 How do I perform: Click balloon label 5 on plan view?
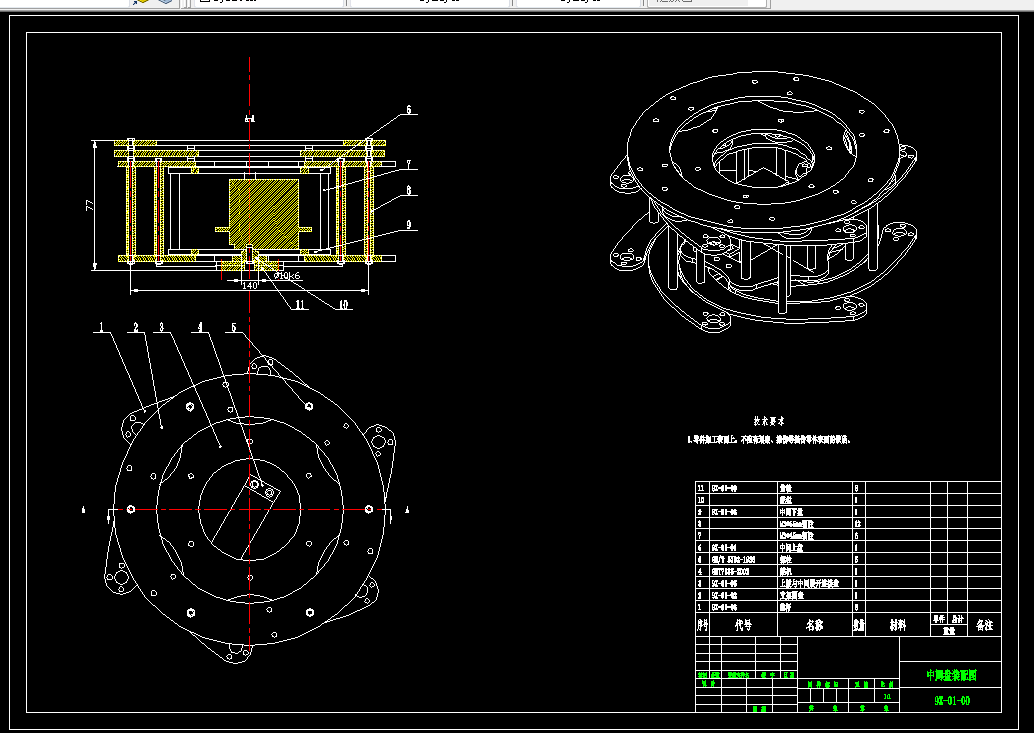tap(233, 327)
